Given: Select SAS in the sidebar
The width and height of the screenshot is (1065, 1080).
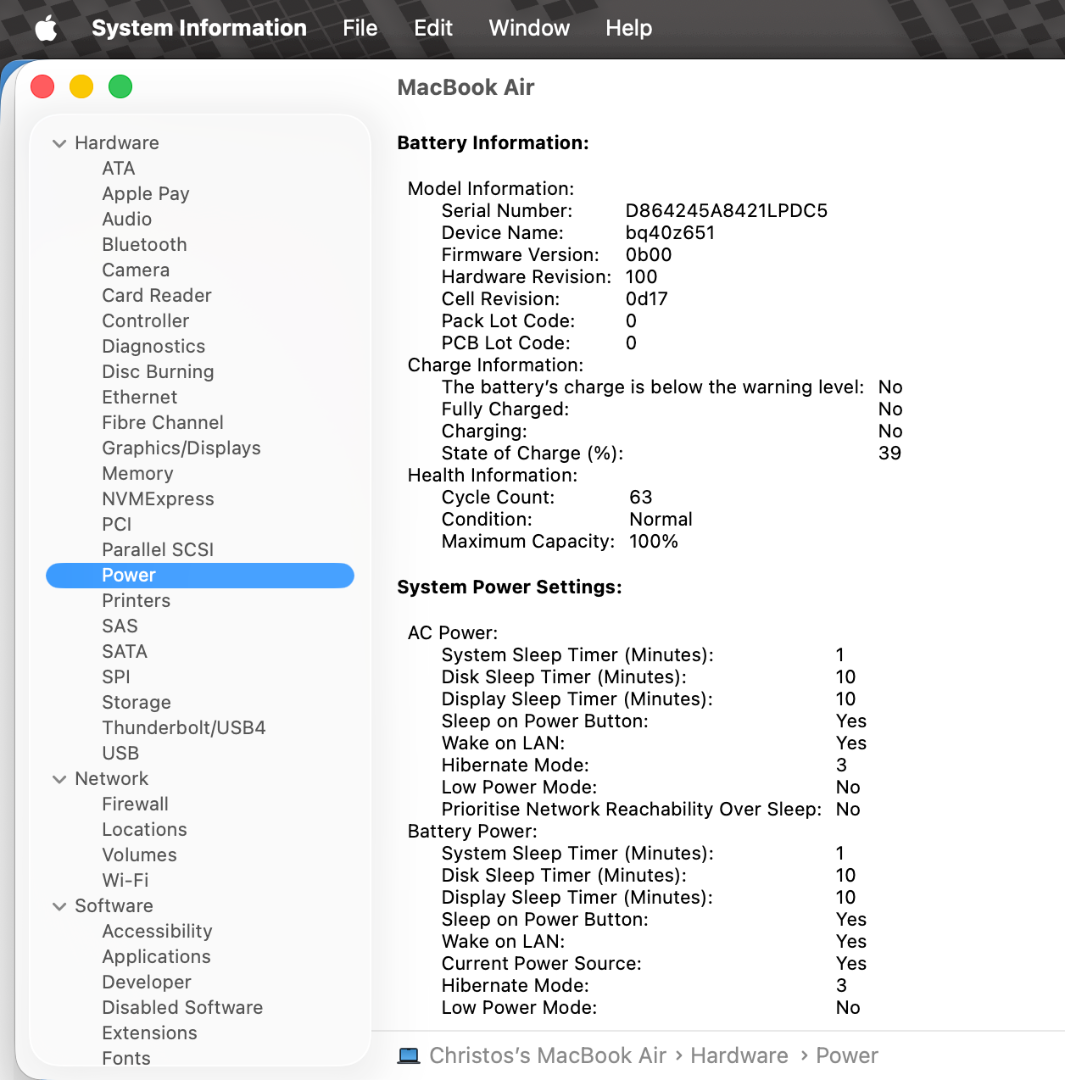Looking at the screenshot, I should click(x=120, y=627).
